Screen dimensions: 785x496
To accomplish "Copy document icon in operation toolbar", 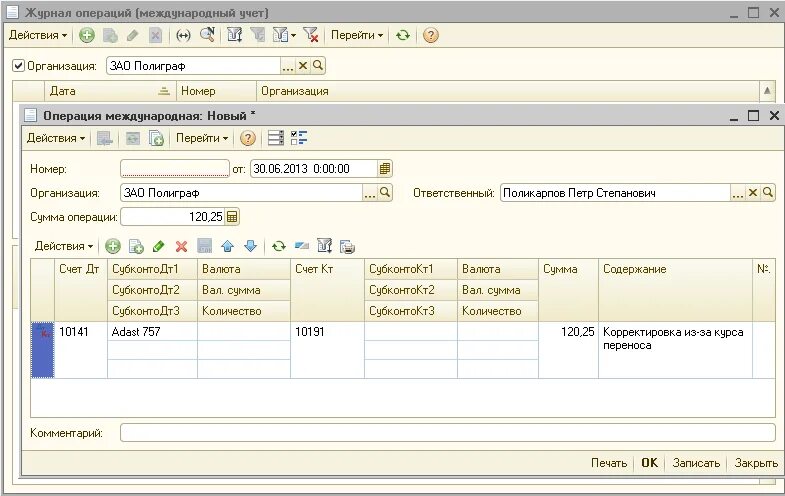I will (x=156, y=138).
